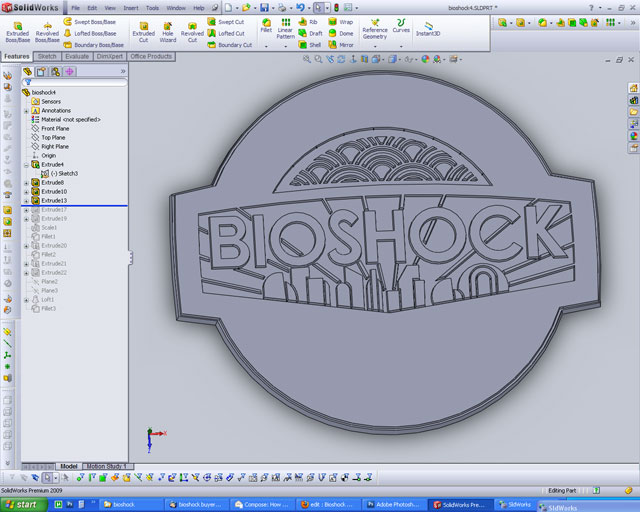The image size is (640, 512).
Task: Click Edit Appearance color ball icon
Action: [425, 59]
